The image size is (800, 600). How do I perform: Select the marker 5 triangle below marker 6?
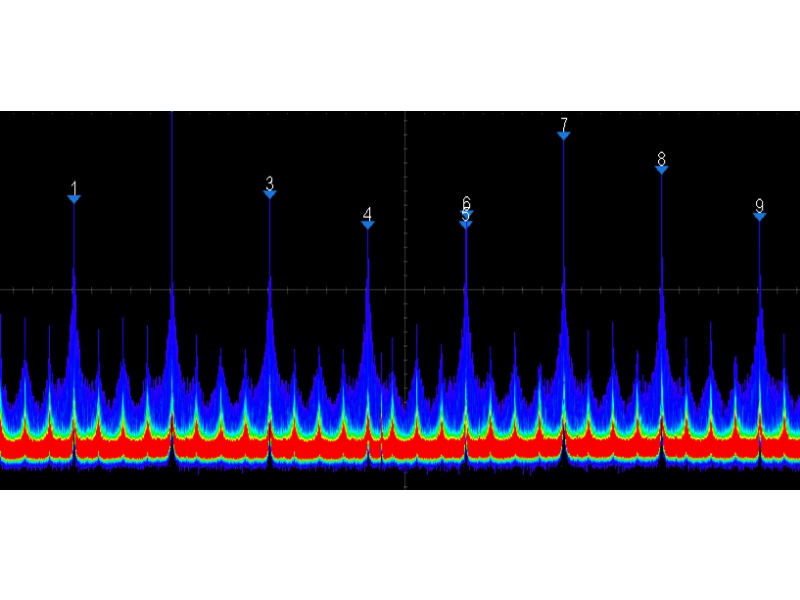tap(466, 224)
